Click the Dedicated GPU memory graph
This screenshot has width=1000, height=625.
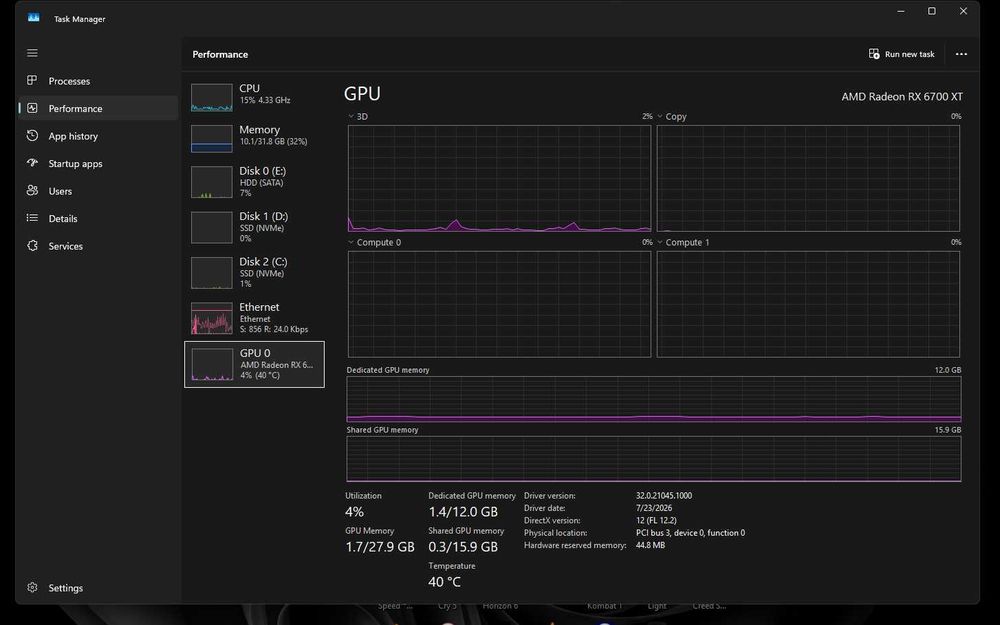coord(654,399)
